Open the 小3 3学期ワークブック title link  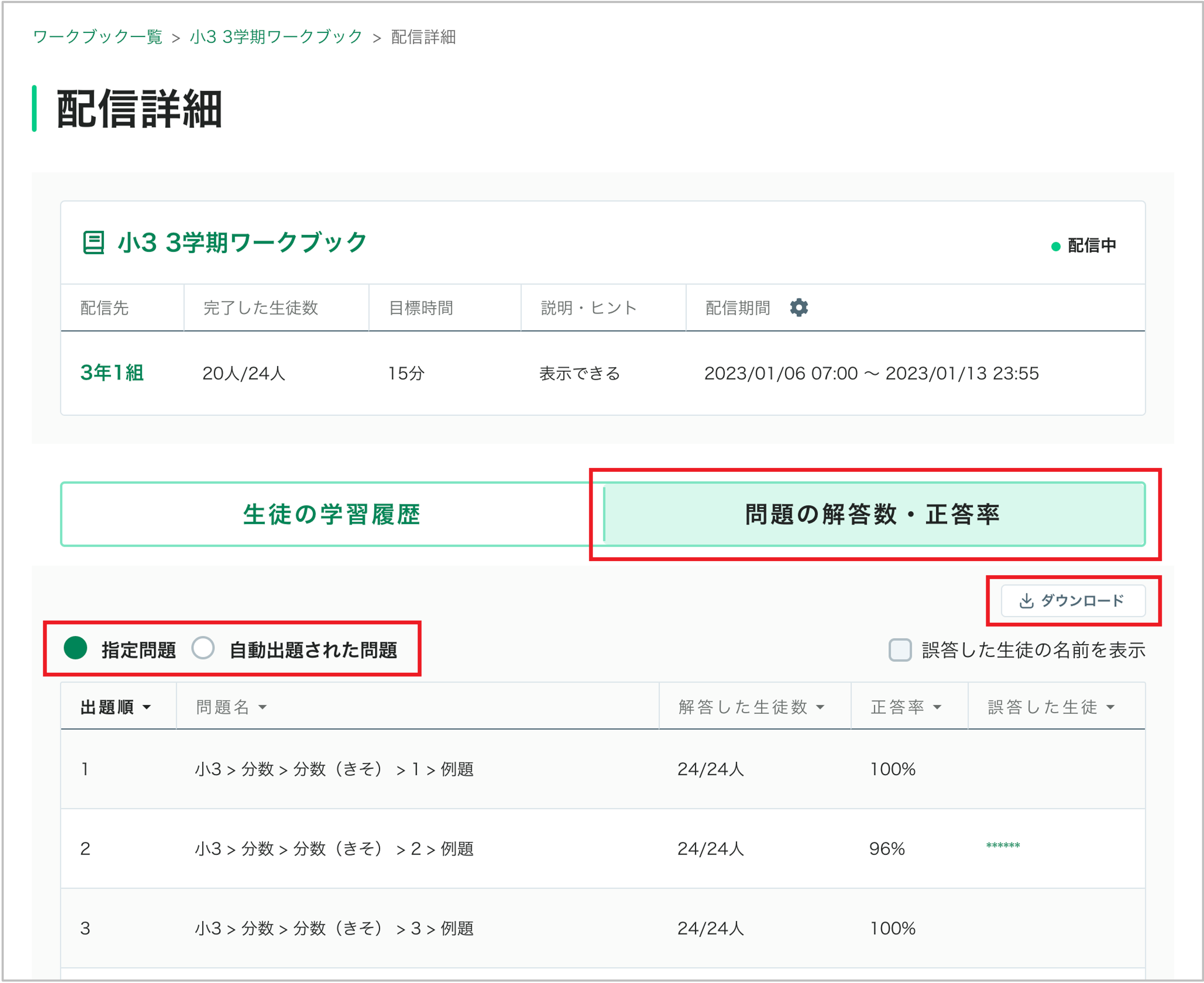242,242
